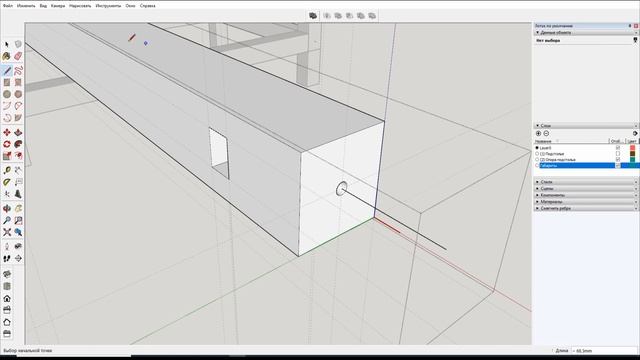Screen dimensions: 640x360
Task: Choose the Pan hand tool
Action: tap(18, 209)
